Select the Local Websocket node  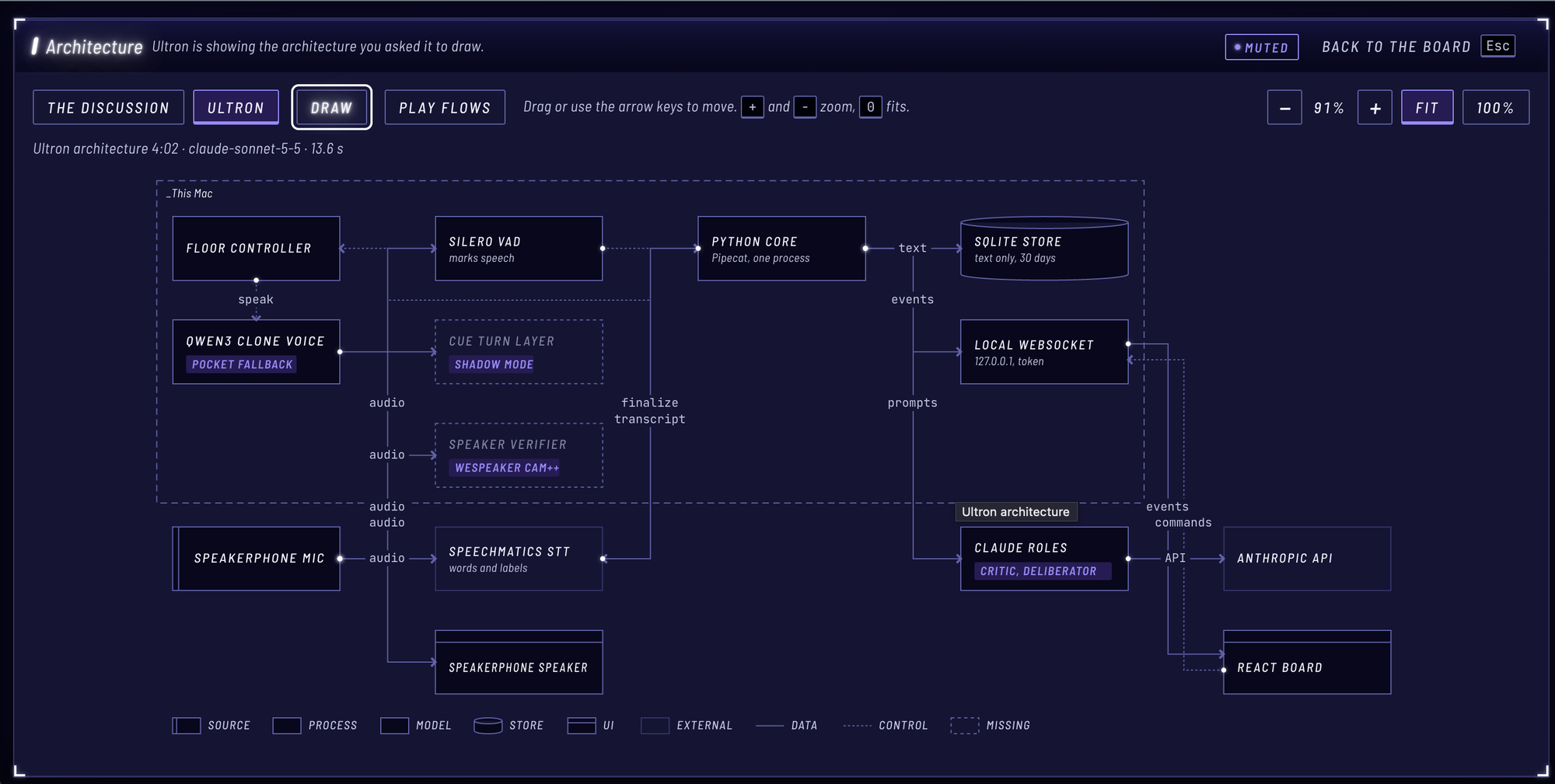(x=1044, y=352)
